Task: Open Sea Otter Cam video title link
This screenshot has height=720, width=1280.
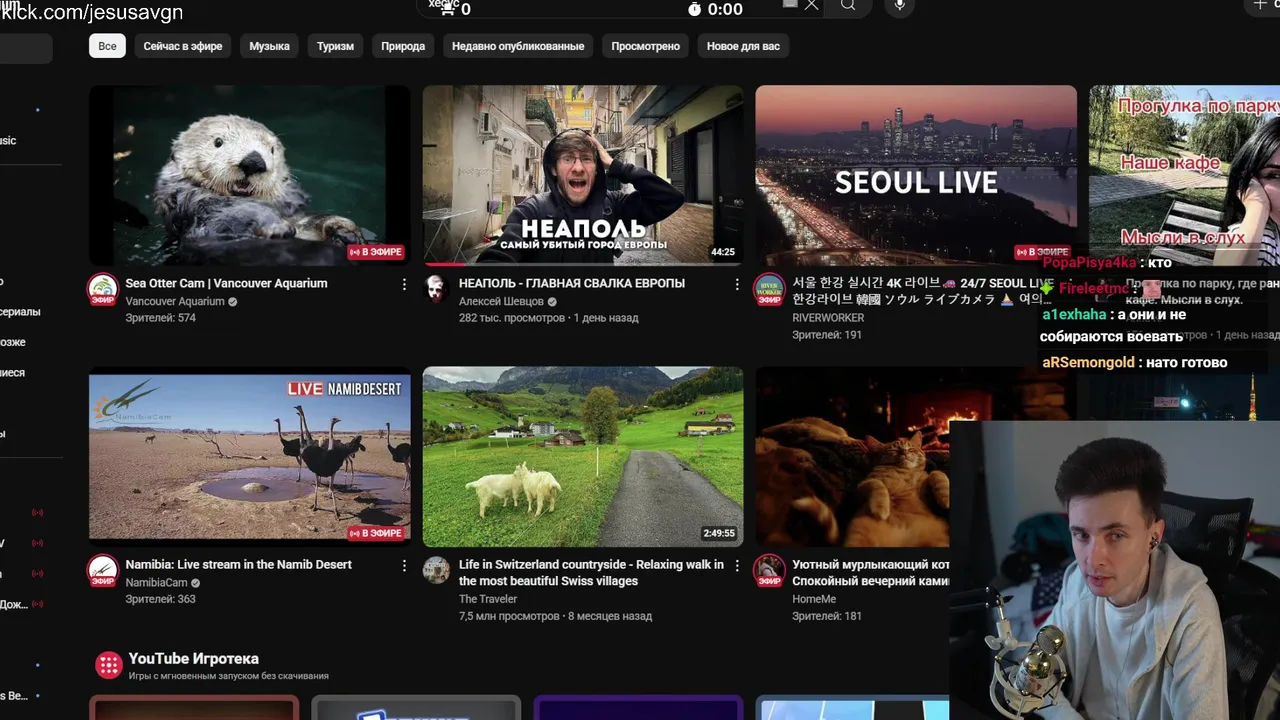Action: [226, 283]
